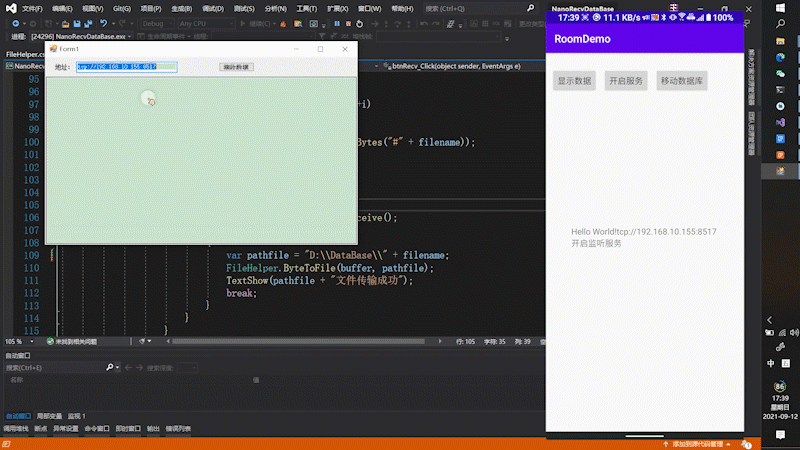
Task: Click the editor horizontal scrollbar
Action: [300, 341]
